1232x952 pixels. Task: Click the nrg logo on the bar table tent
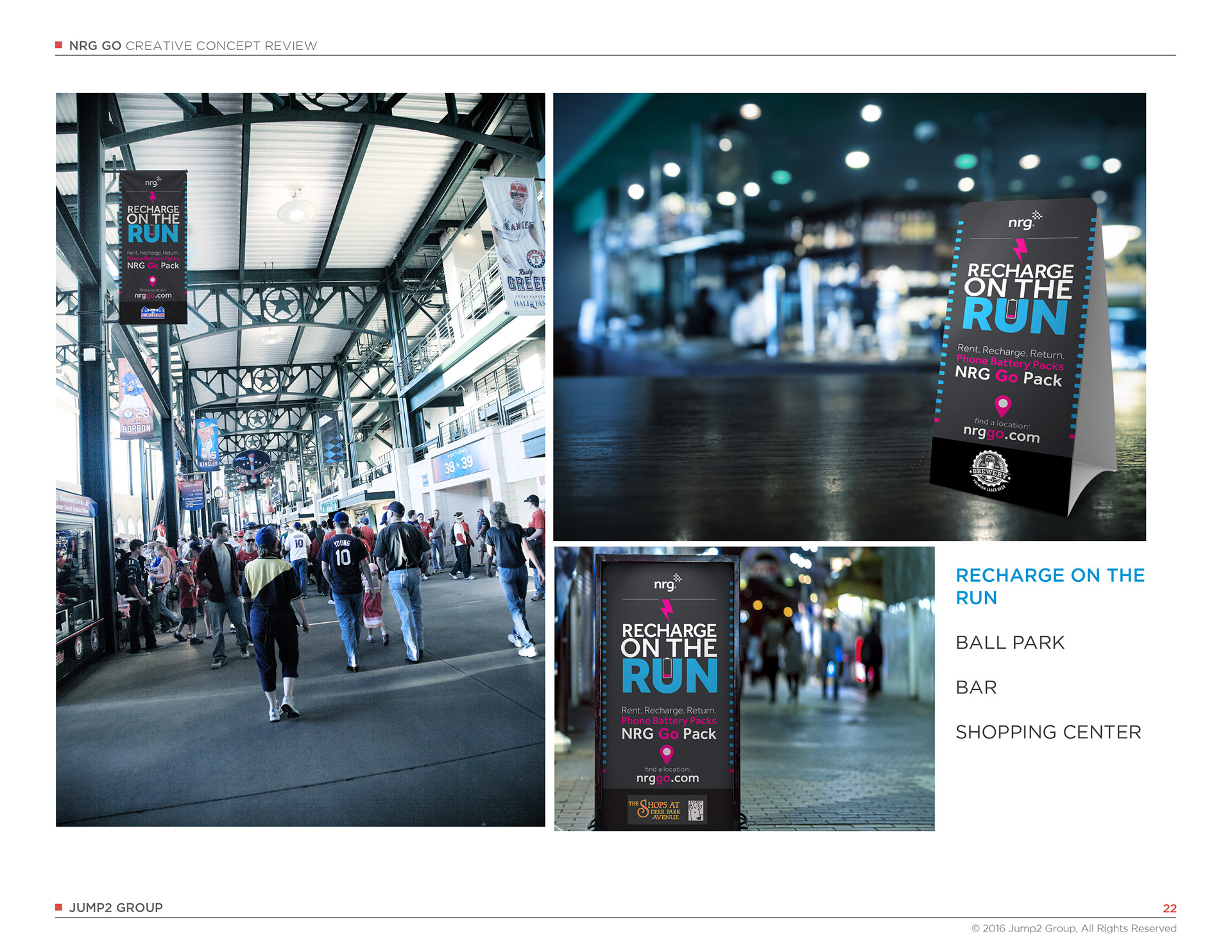[1024, 221]
